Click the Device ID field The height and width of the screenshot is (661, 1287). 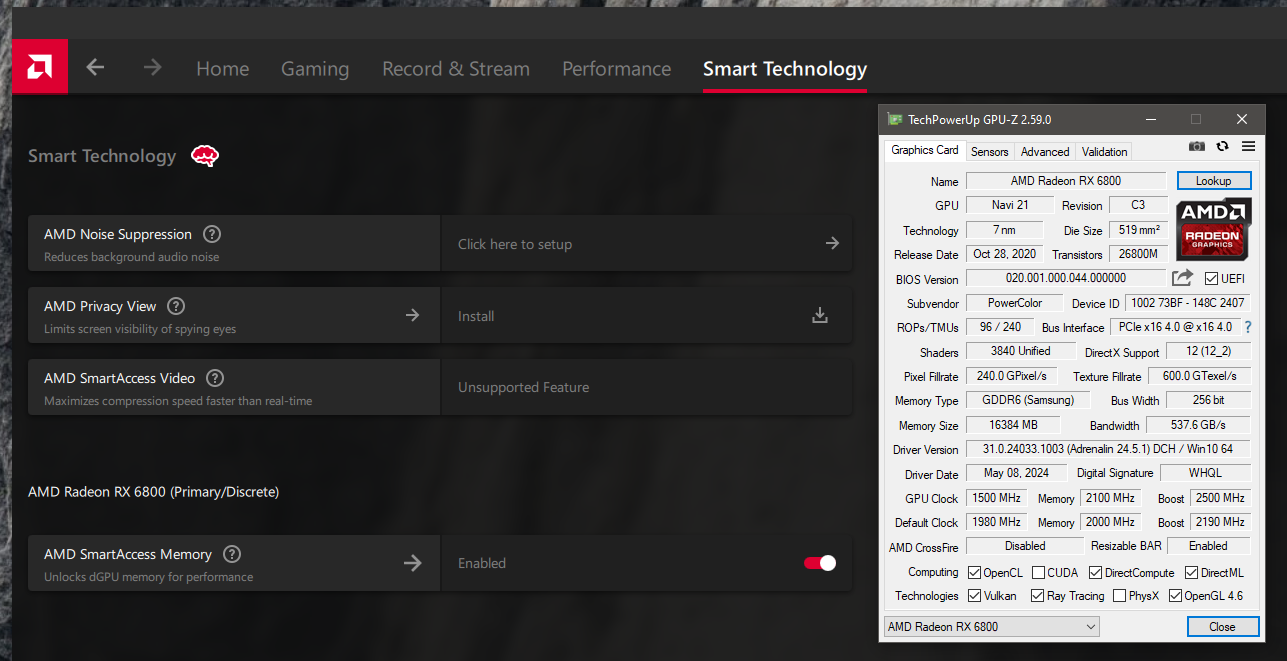[1188, 303]
